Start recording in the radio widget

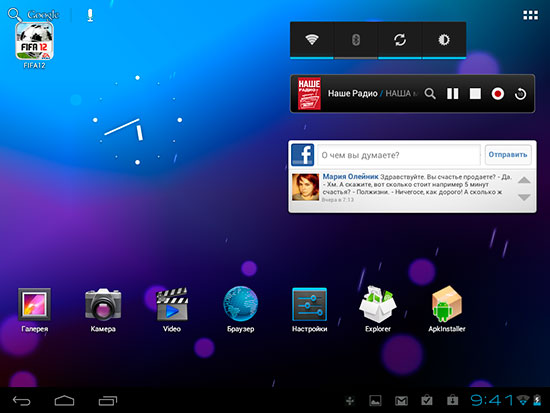click(497, 94)
